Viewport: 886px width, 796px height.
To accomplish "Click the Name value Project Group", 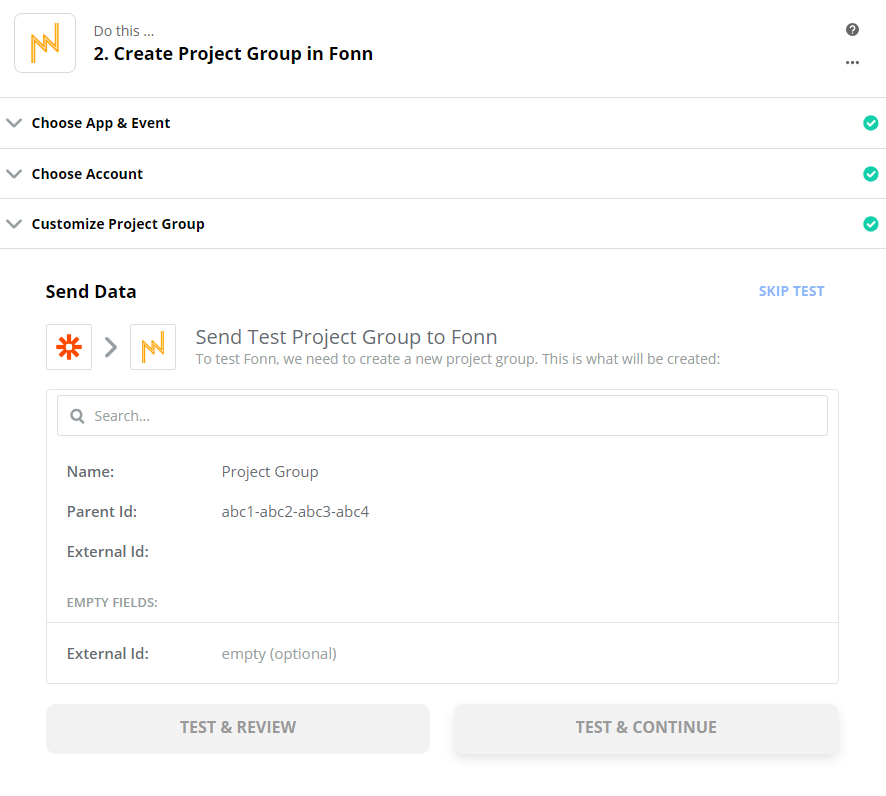I will pos(270,472).
